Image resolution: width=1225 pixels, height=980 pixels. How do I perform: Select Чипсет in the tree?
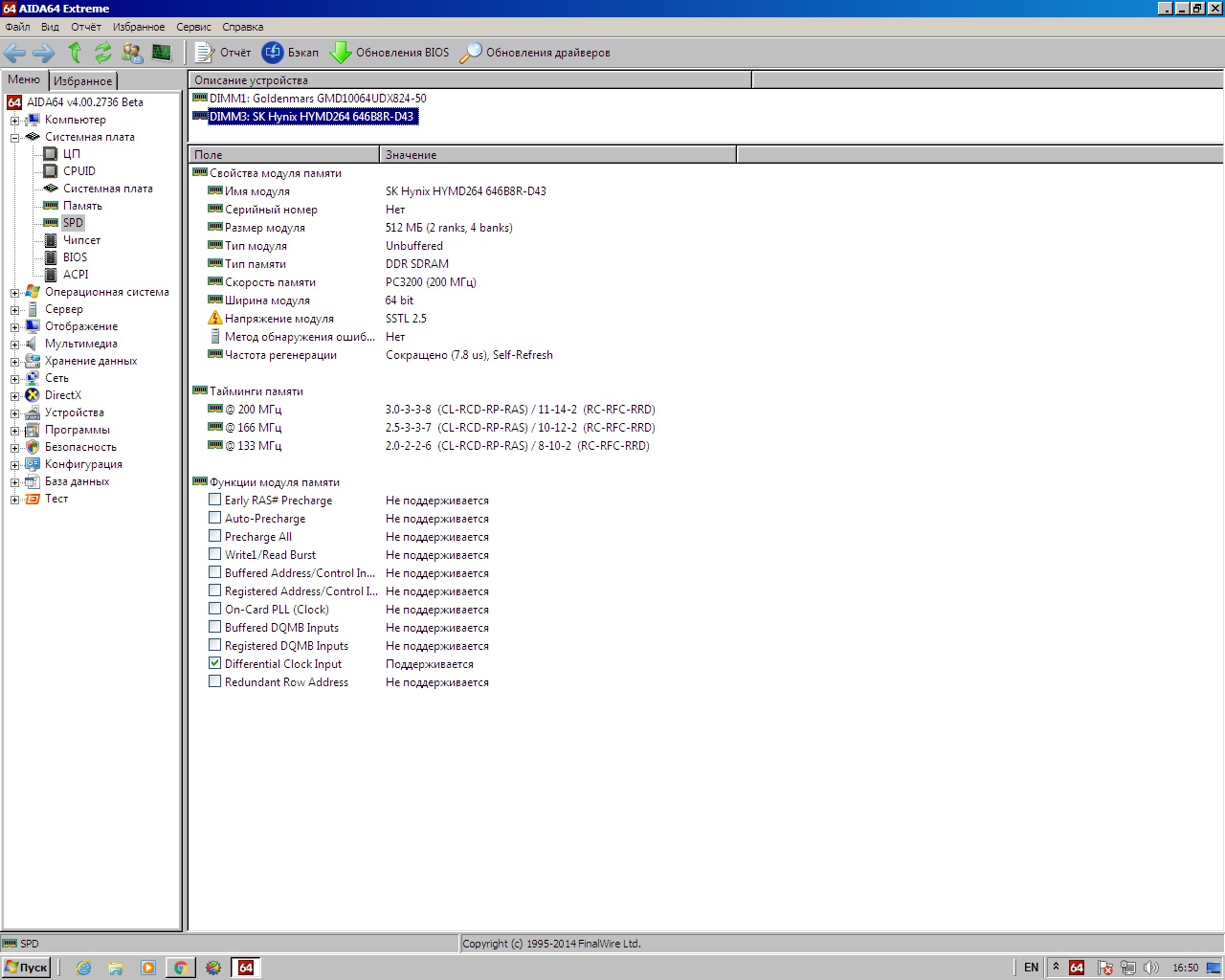pyautogui.click(x=81, y=240)
